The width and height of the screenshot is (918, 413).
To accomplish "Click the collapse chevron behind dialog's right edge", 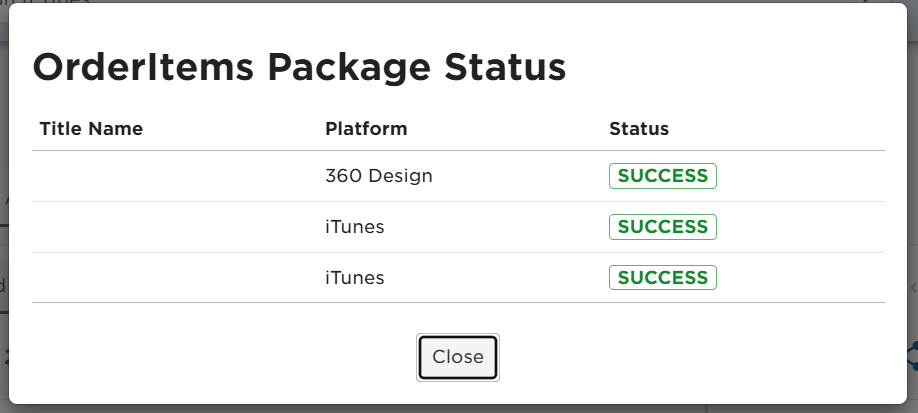I will (913, 287).
